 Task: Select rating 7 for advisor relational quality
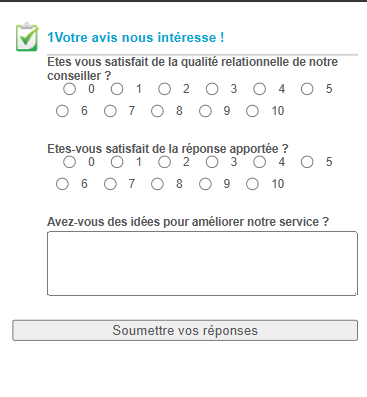click(110, 111)
